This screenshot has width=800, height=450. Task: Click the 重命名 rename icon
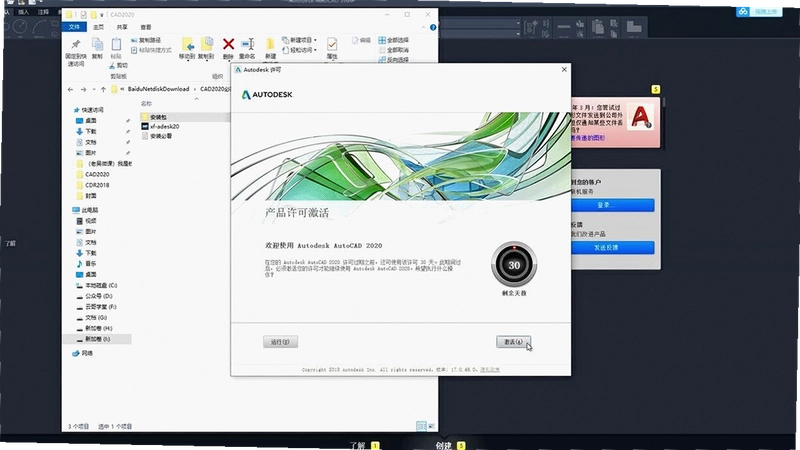[x=247, y=44]
